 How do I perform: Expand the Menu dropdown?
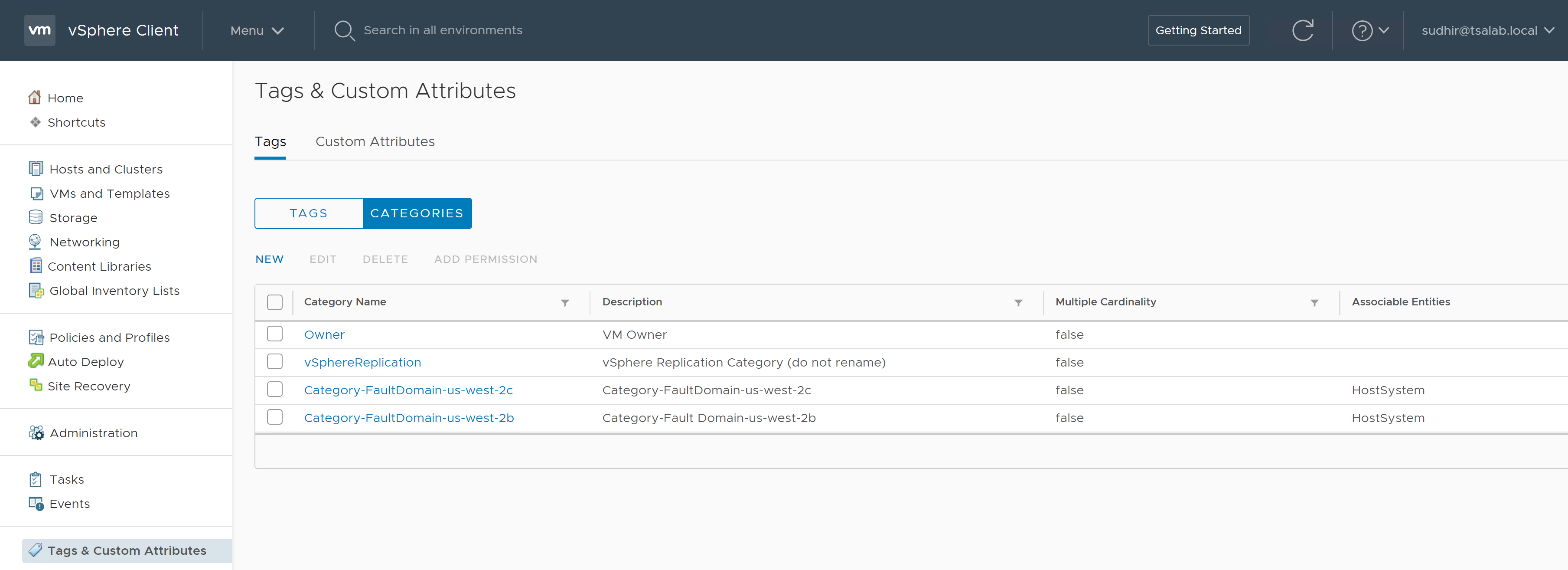pos(257,30)
